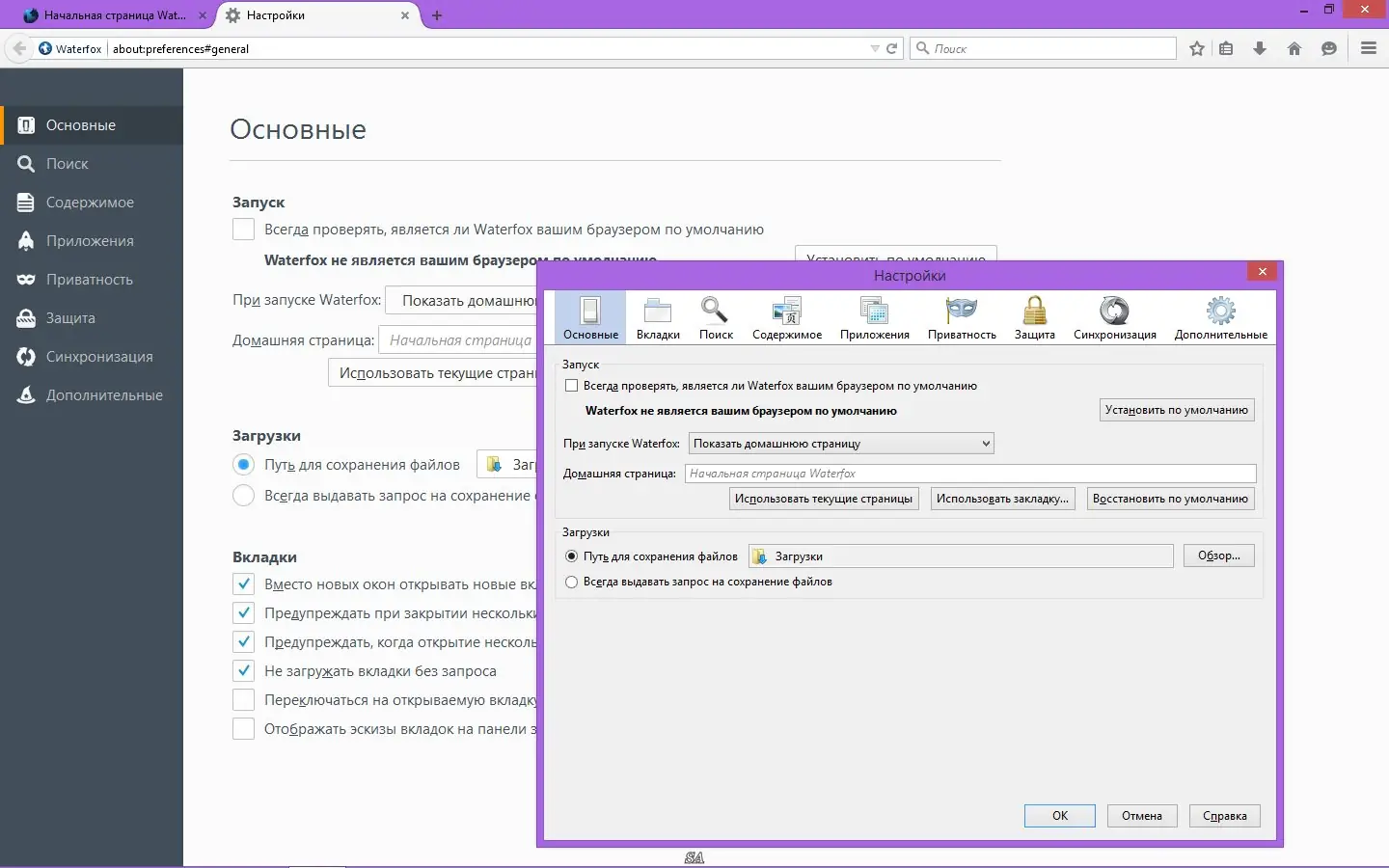1389x868 pixels.
Task: Select Защита in the left sidebar
Action: 92,318
